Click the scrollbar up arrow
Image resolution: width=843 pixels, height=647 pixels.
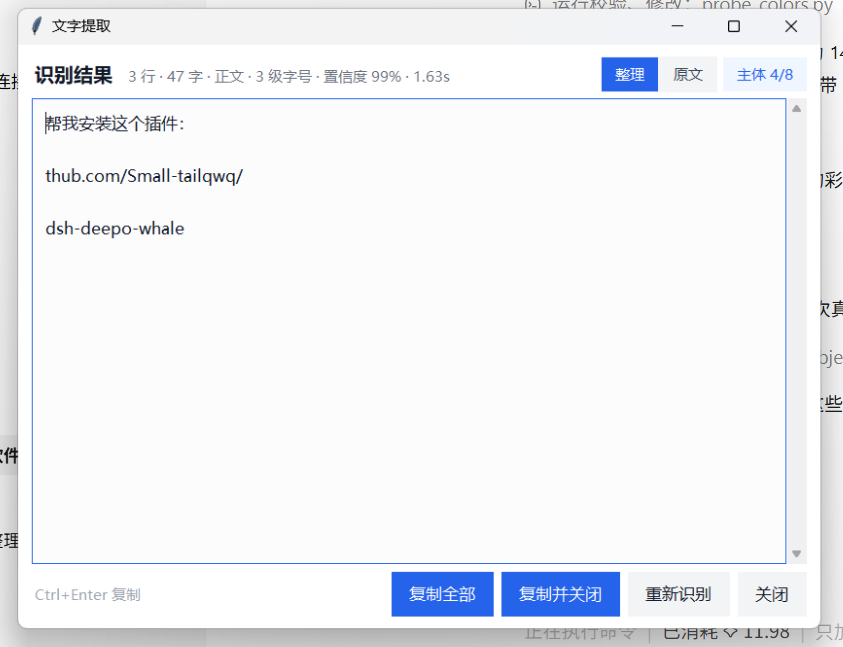797,109
